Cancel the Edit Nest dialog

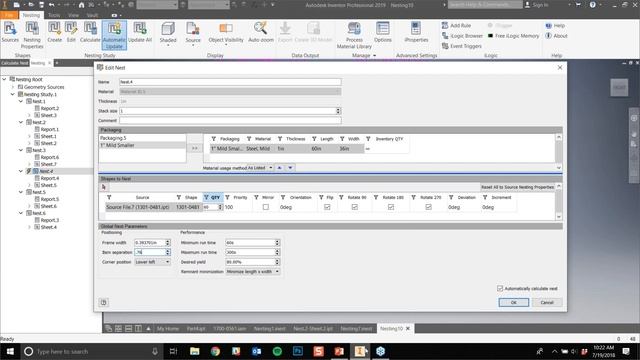(547, 302)
